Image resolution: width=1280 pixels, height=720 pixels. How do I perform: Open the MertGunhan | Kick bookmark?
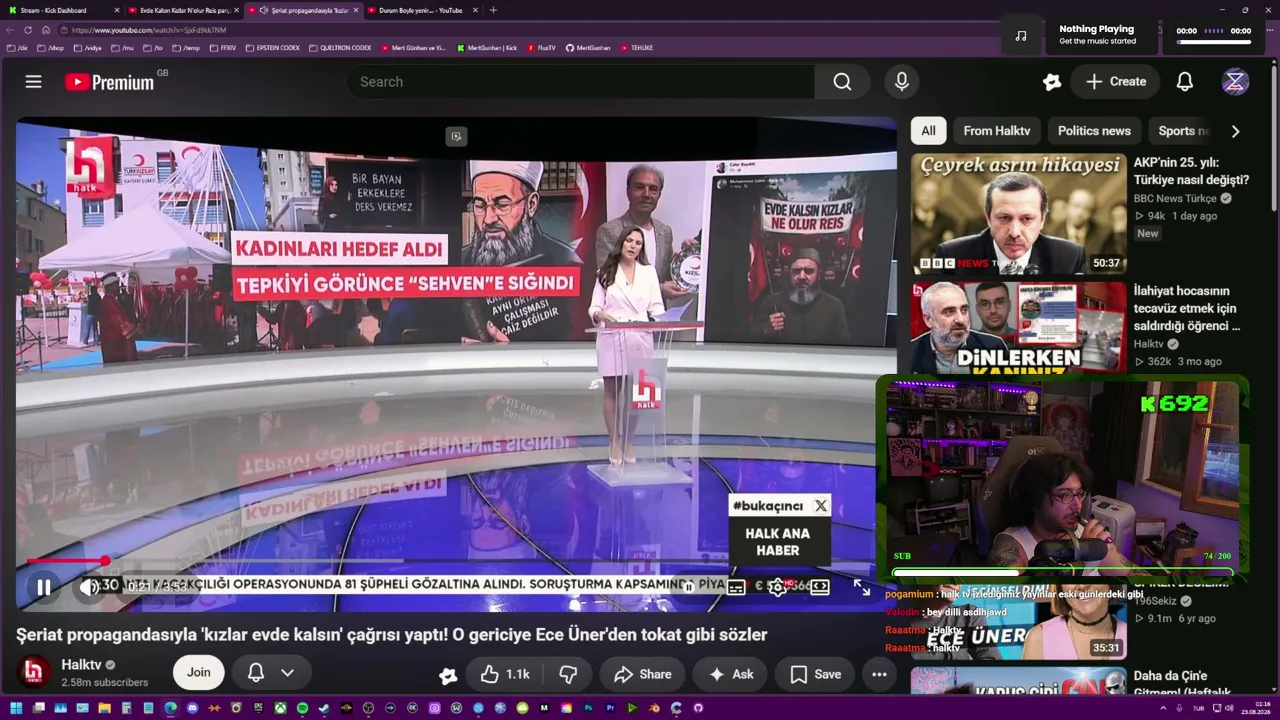[487, 48]
